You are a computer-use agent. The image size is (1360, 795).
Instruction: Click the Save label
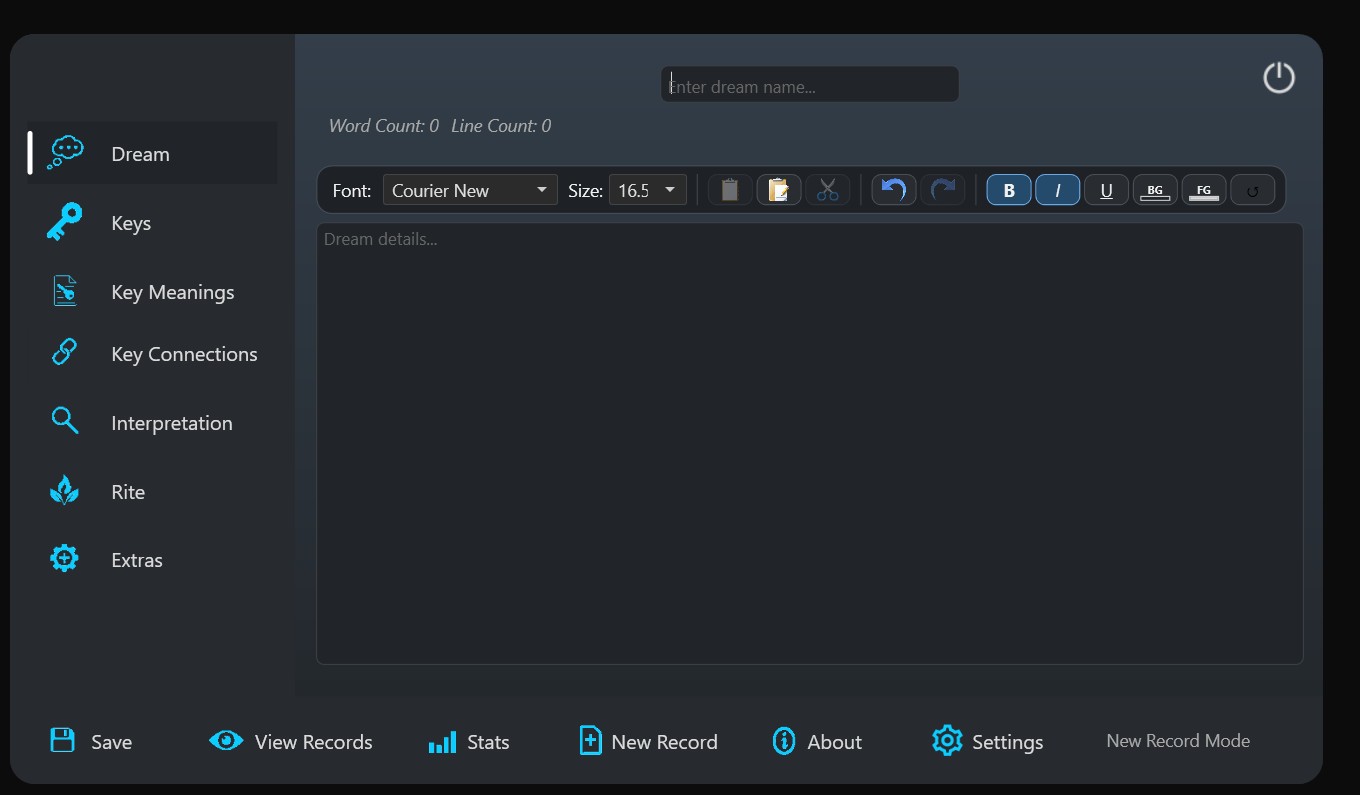(111, 742)
